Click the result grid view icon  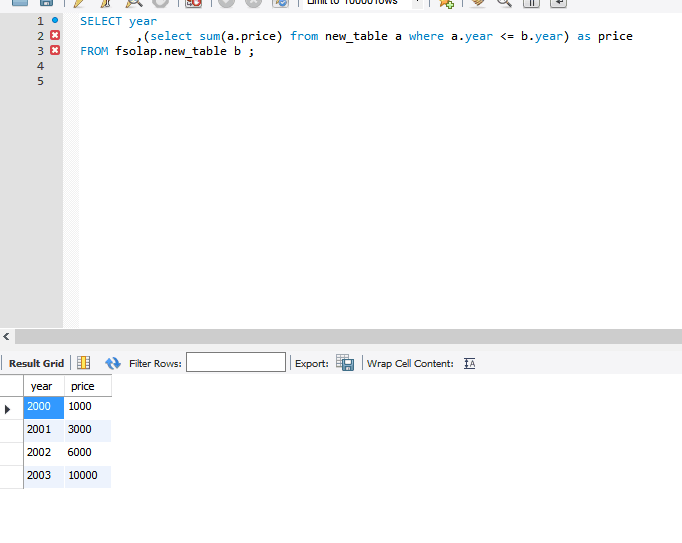coord(84,363)
